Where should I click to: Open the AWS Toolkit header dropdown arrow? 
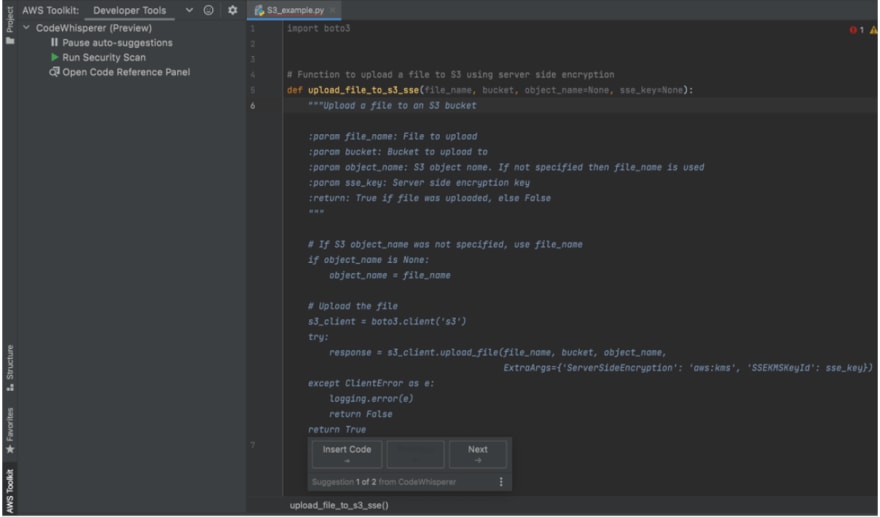click(189, 10)
